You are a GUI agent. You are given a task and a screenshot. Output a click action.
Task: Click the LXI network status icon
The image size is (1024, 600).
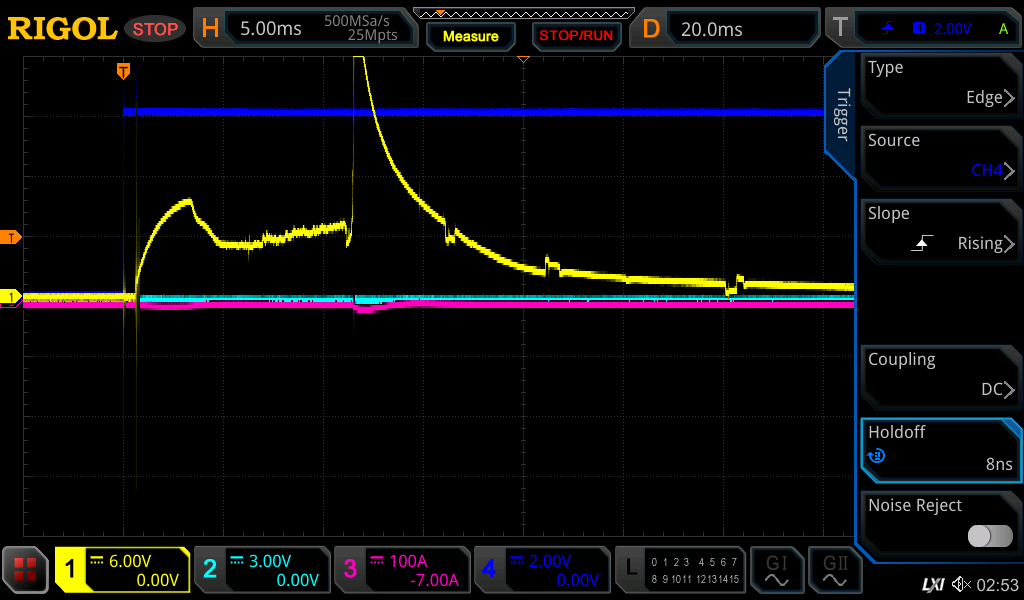point(932,583)
